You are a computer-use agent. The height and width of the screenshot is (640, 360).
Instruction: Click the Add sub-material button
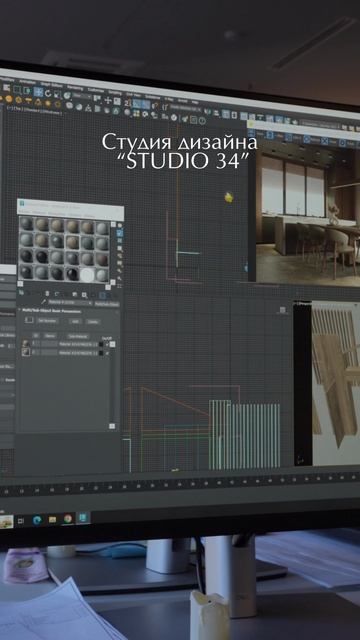coord(76,321)
